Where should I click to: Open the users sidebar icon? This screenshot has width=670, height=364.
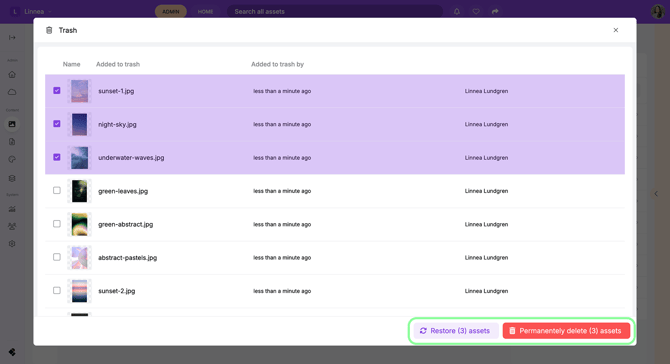click(12, 226)
